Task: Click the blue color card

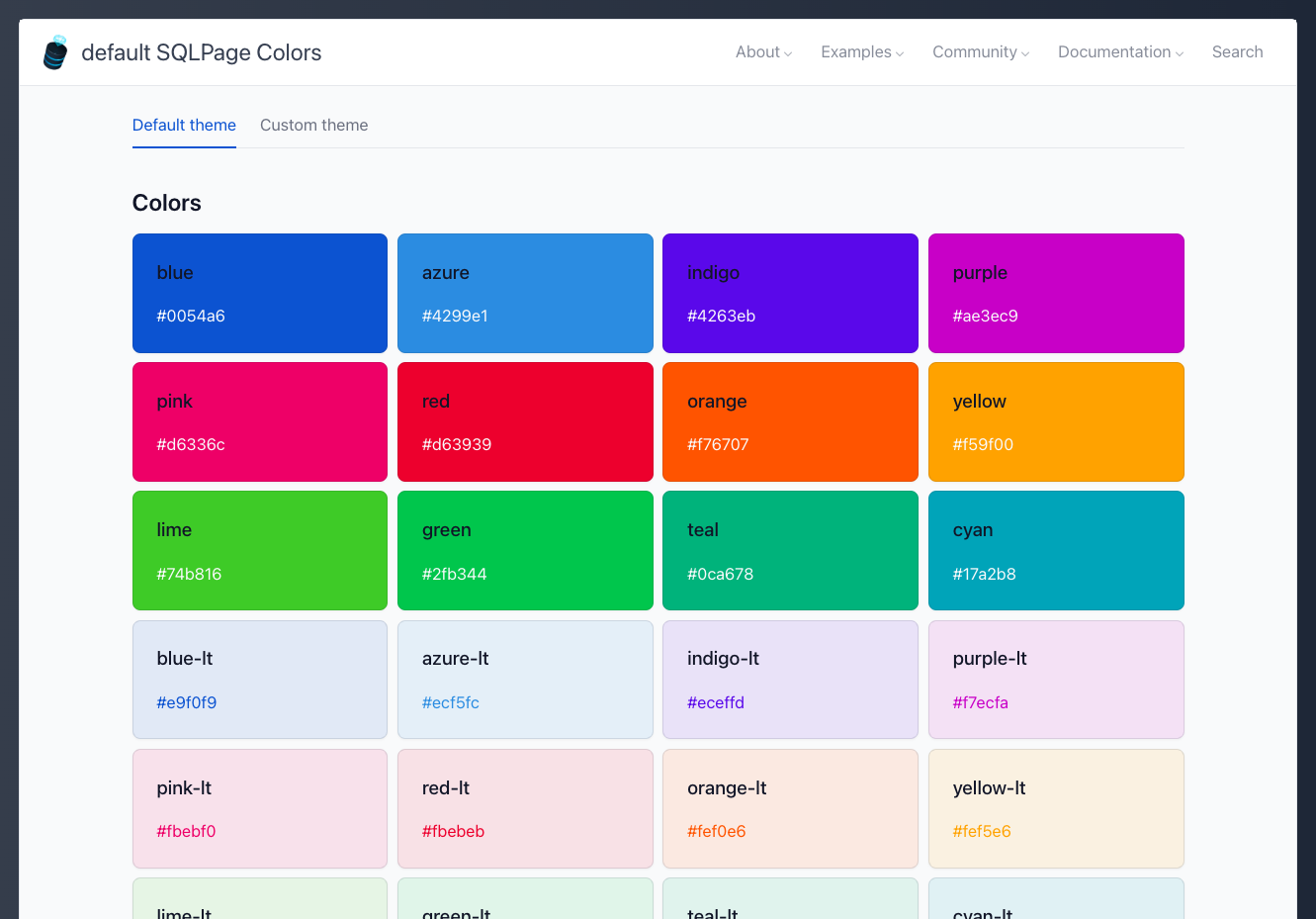Action: pyautogui.click(x=260, y=294)
